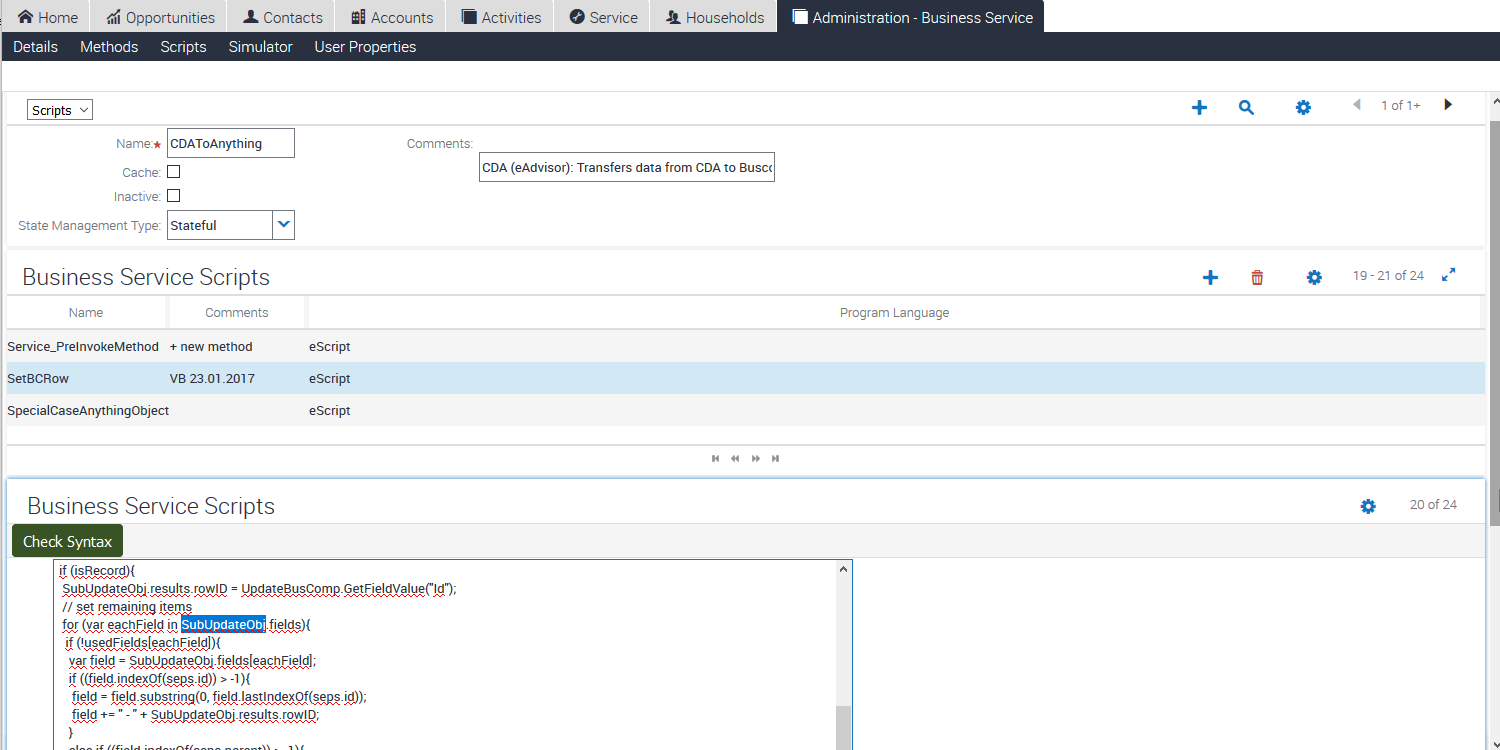Add new business service with top plus icon
Viewport: 1500px width, 750px height.
pos(1199,107)
